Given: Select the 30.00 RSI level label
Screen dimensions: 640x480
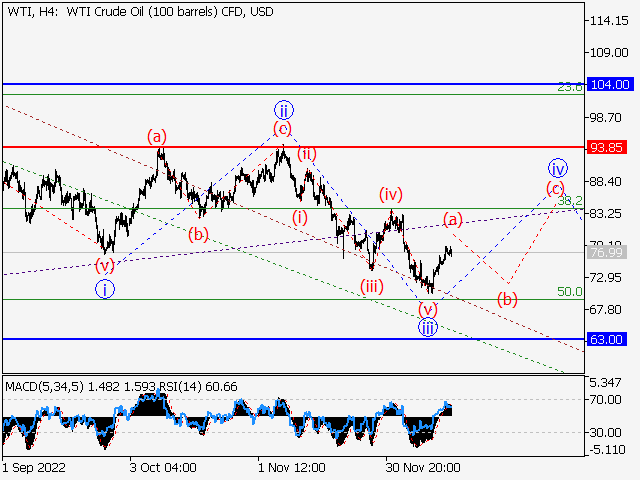Looking at the screenshot, I should (606, 432).
